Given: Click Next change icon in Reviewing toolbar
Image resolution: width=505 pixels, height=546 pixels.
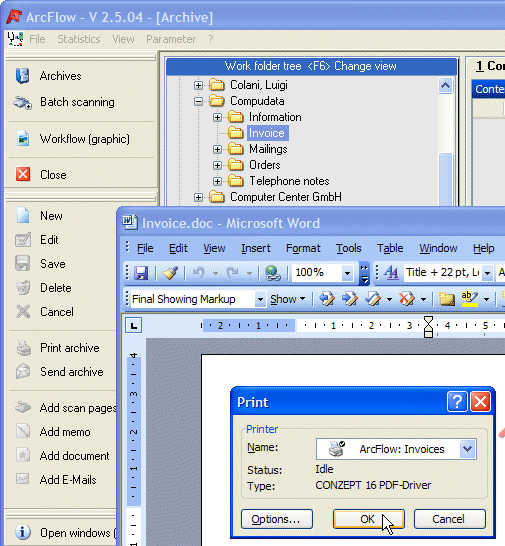Looking at the screenshot, I should click(x=350, y=299).
